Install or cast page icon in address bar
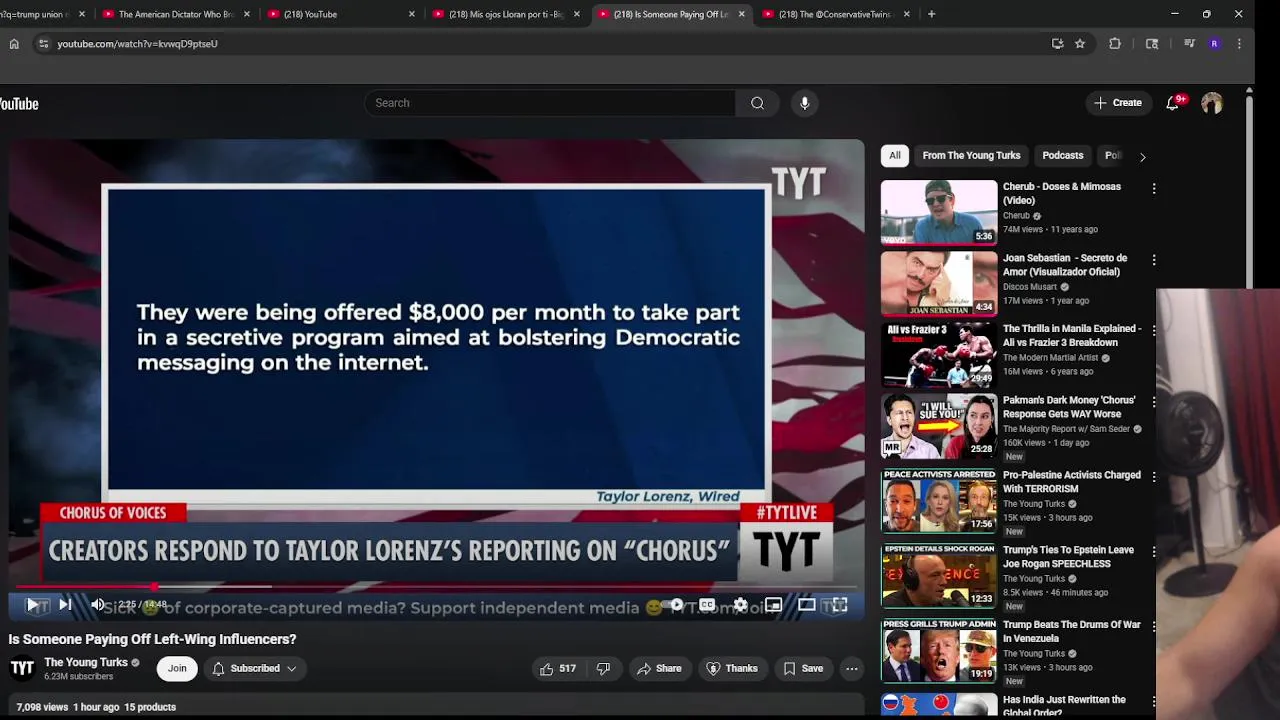Viewport: 1280px width, 720px height. point(1057,44)
